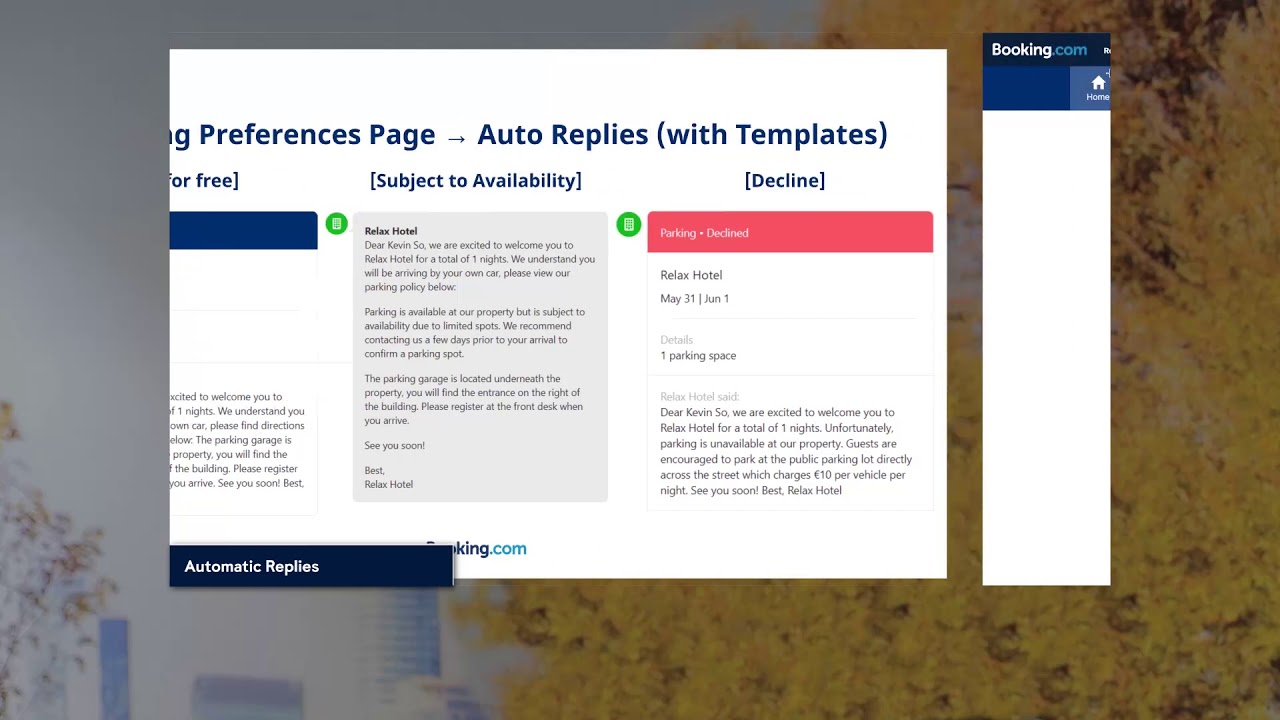Open Home tab in the Booking.com extranet window
This screenshot has width=1280, height=720.
(1097, 88)
